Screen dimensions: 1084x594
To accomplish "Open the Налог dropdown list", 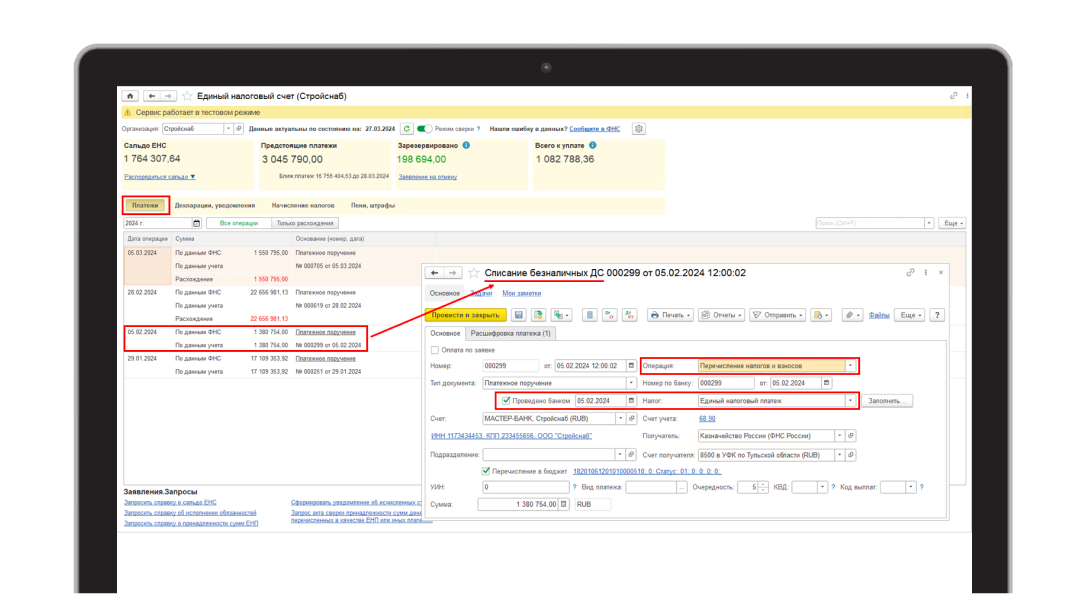I will tap(851, 401).
